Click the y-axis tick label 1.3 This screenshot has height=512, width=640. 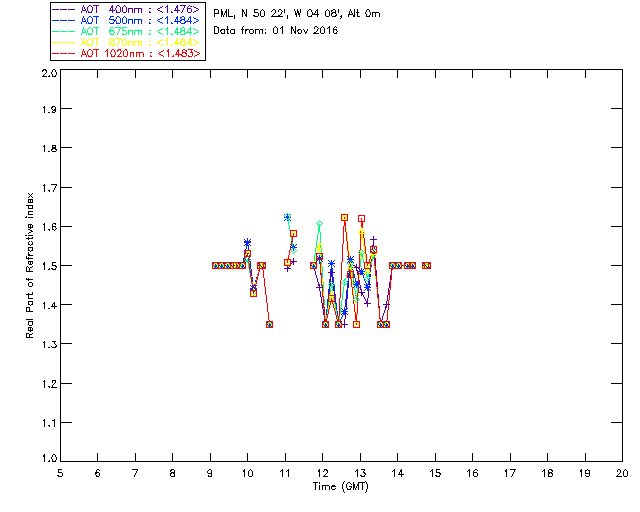tap(49, 345)
